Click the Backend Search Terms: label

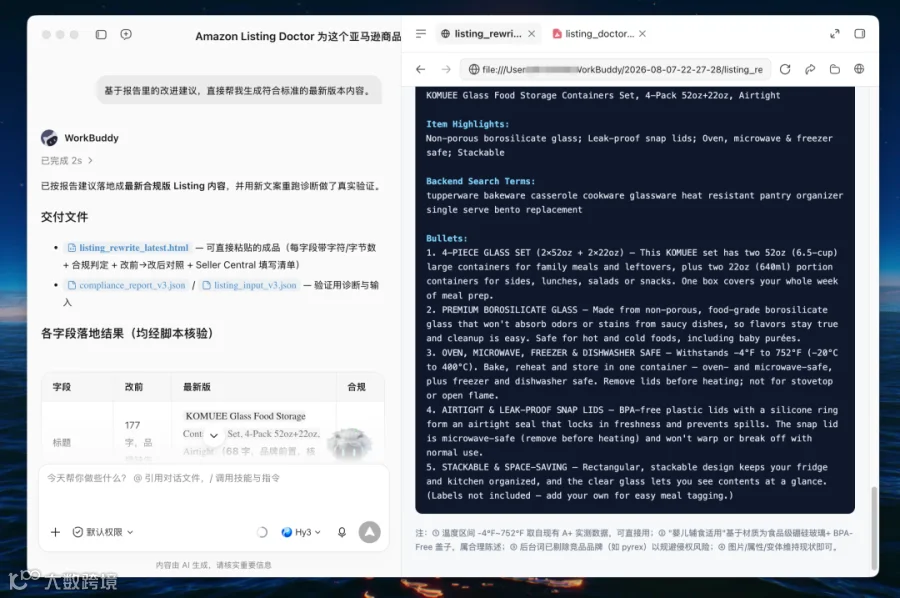pyautogui.click(x=480, y=181)
